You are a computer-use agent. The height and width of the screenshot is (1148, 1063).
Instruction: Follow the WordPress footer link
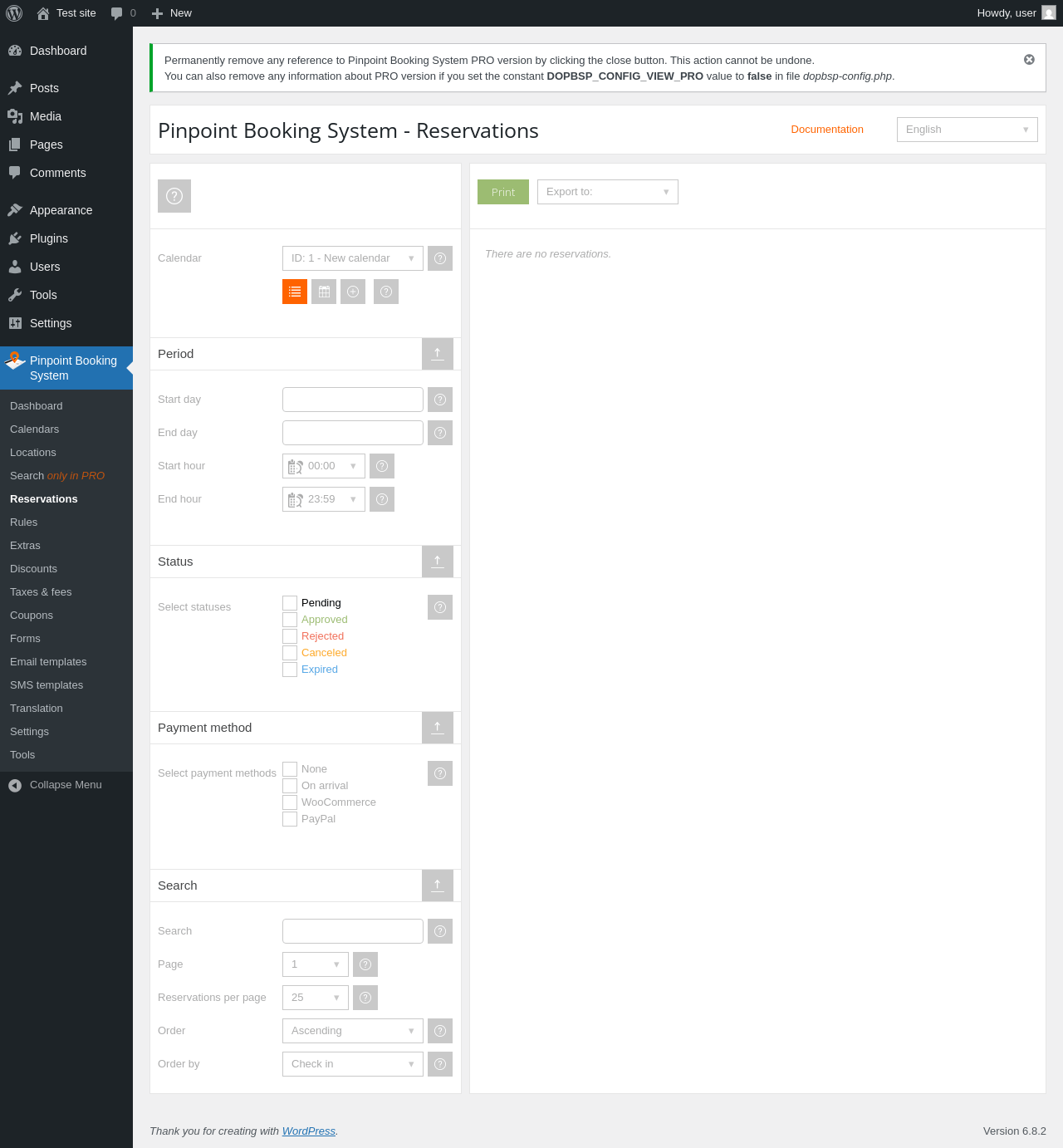click(x=309, y=1131)
